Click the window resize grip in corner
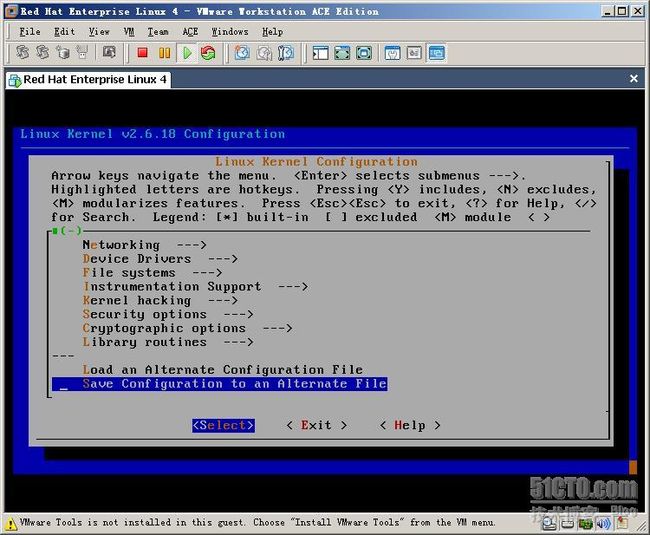Viewport: 650px width, 535px height. pyautogui.click(x=641, y=527)
